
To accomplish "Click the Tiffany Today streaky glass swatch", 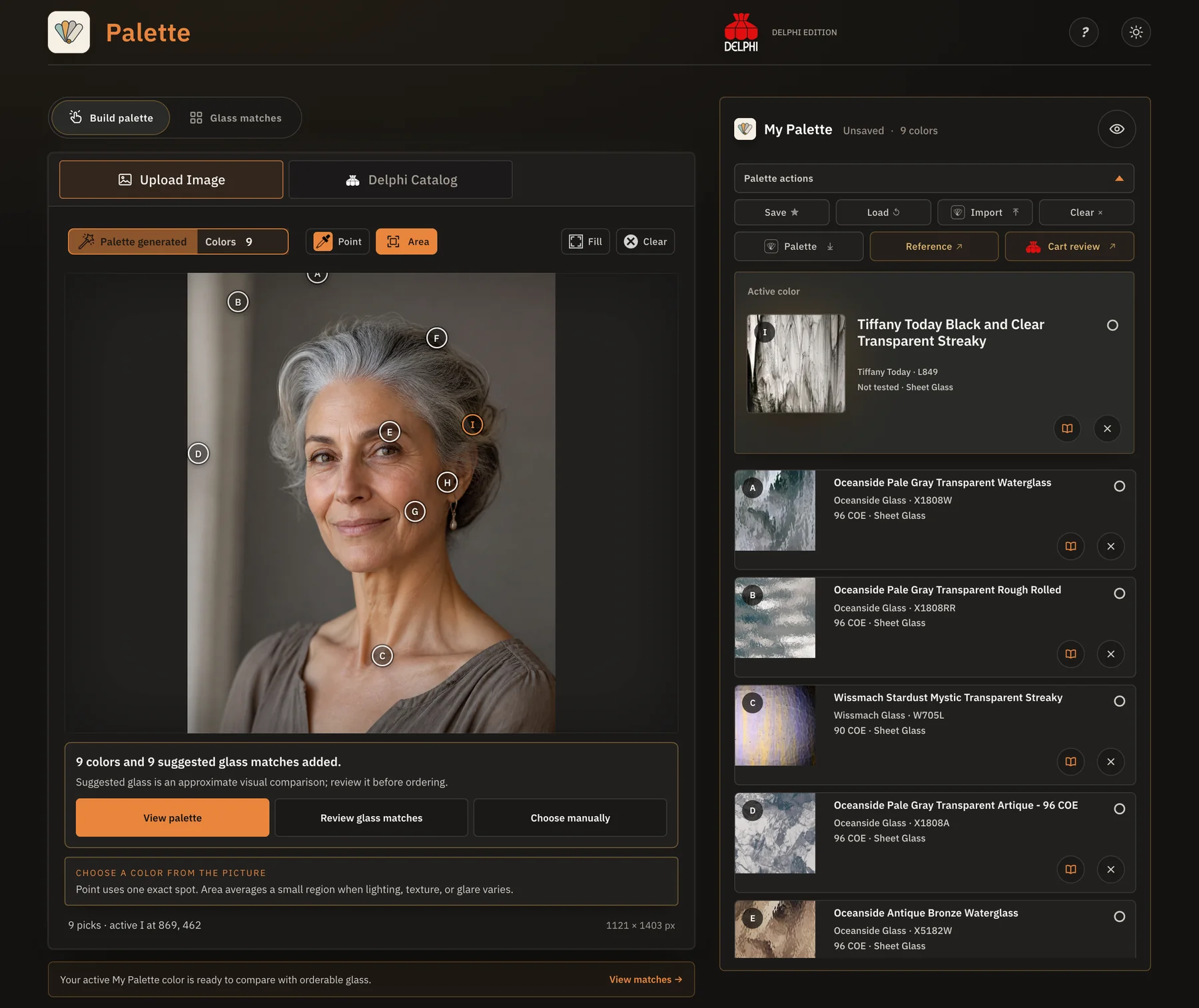I will [796, 364].
